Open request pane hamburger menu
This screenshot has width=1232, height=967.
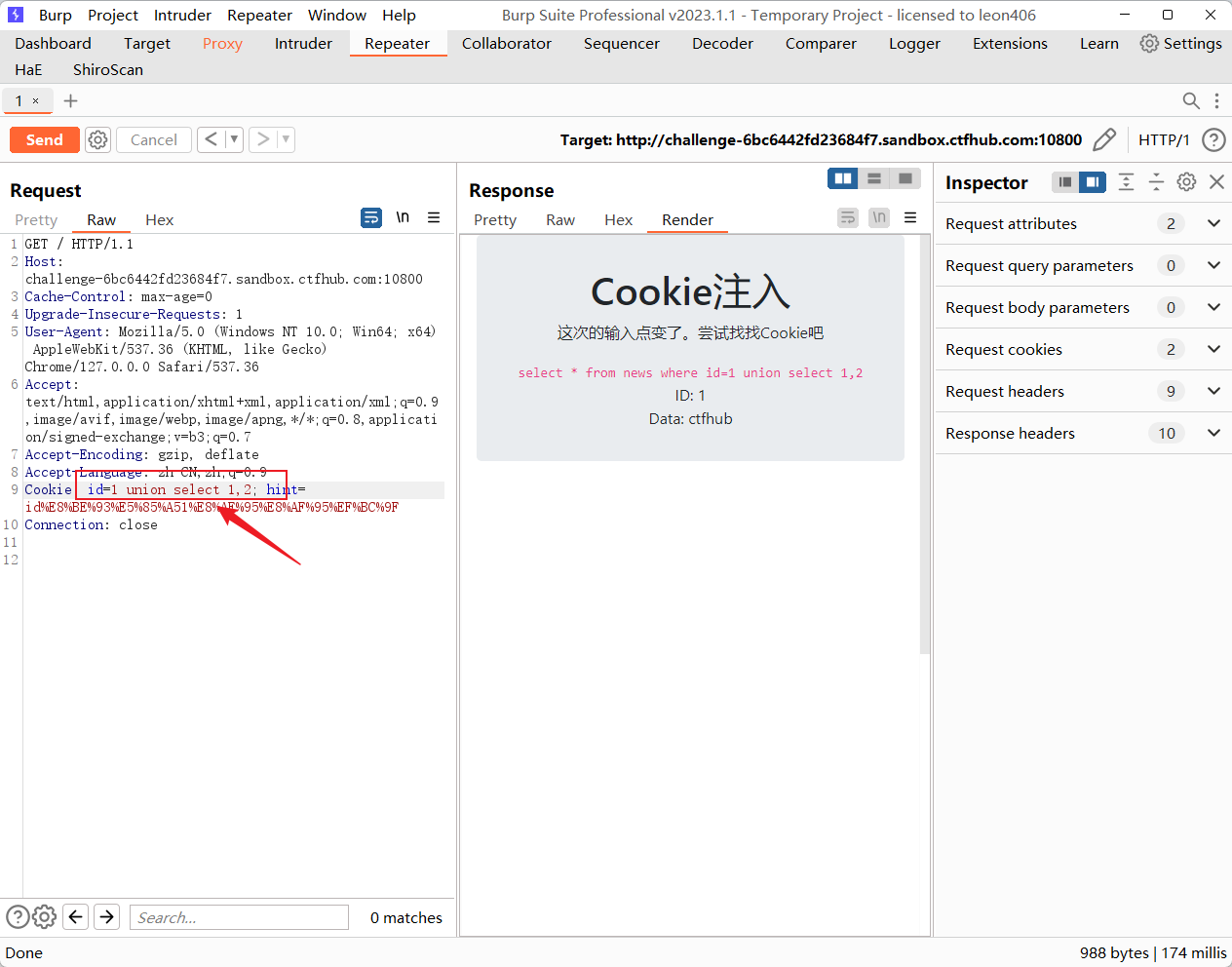pos(434,217)
